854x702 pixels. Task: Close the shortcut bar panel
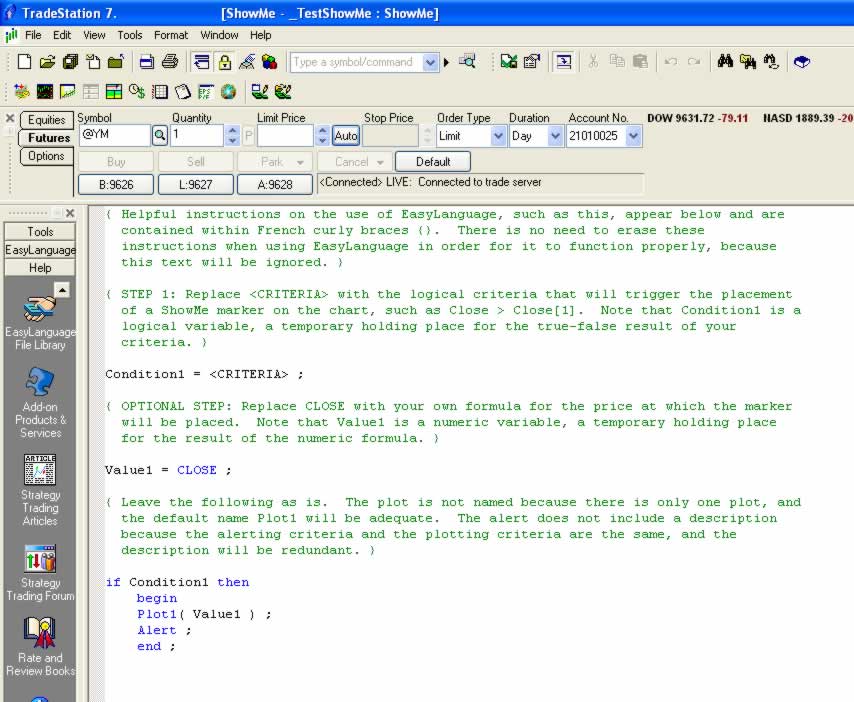(x=70, y=213)
